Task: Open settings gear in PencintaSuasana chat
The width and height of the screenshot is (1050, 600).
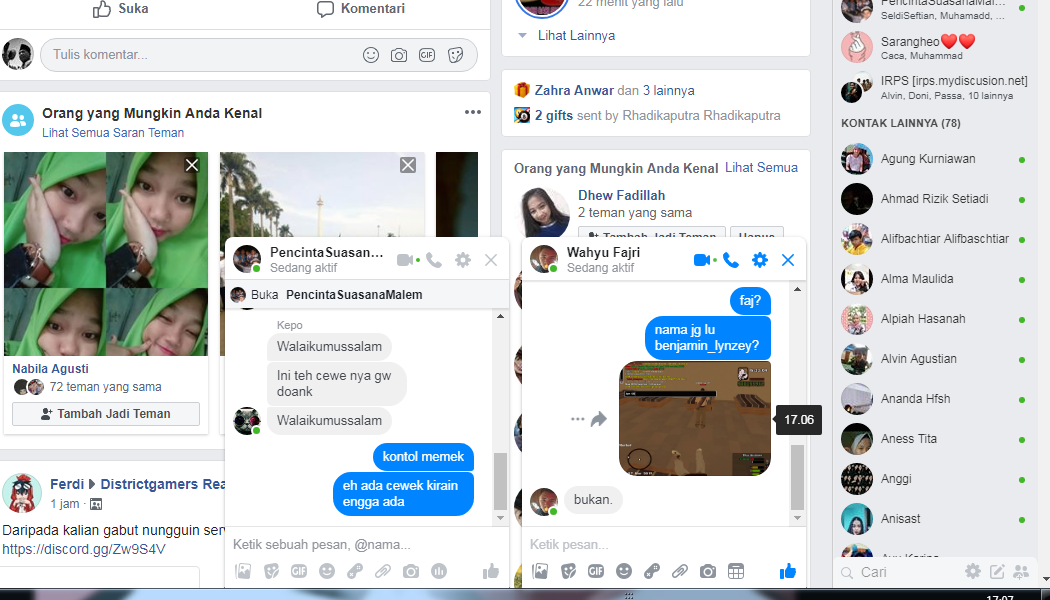Action: coord(463,260)
